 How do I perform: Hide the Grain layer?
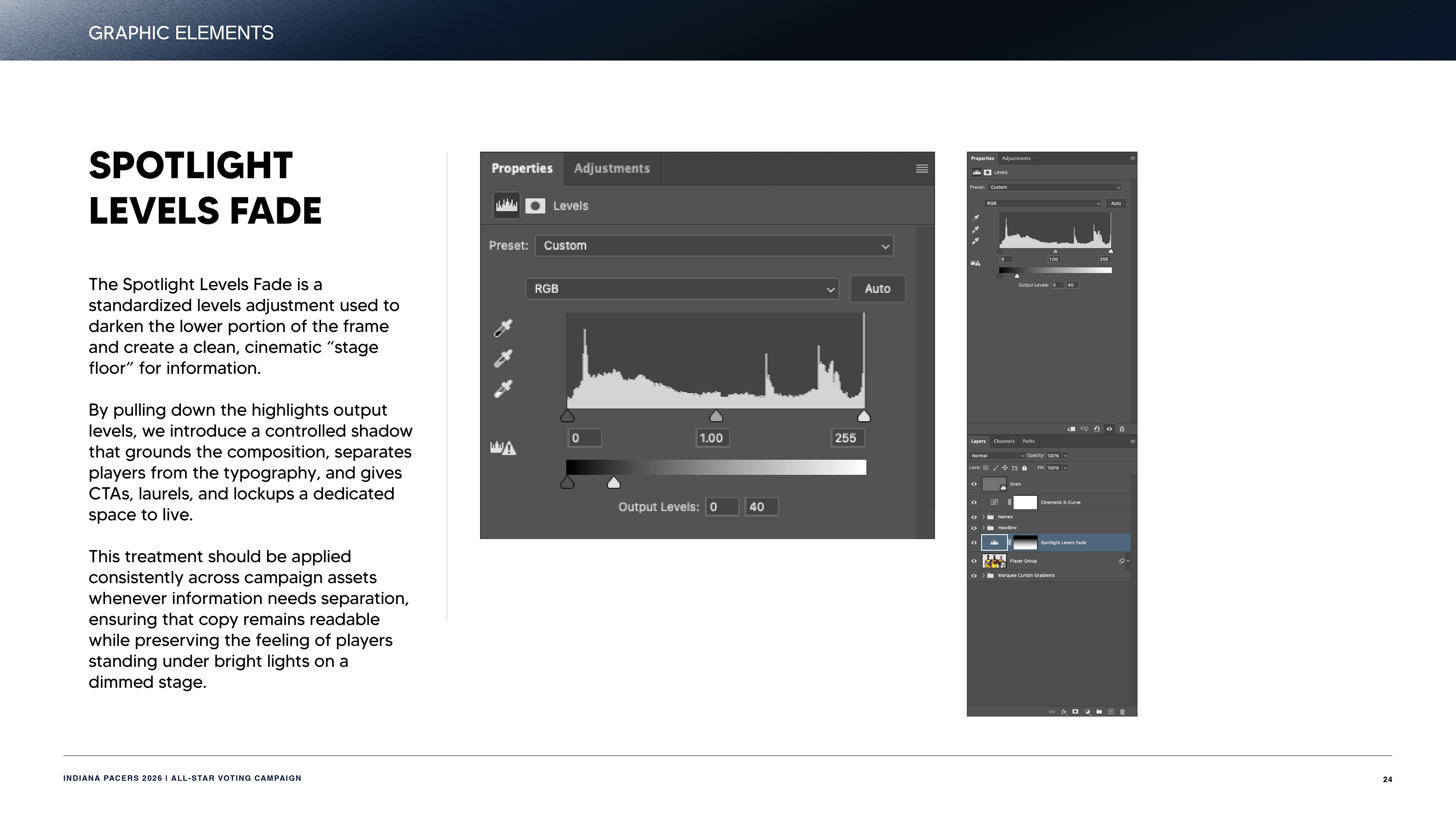pos(974,485)
